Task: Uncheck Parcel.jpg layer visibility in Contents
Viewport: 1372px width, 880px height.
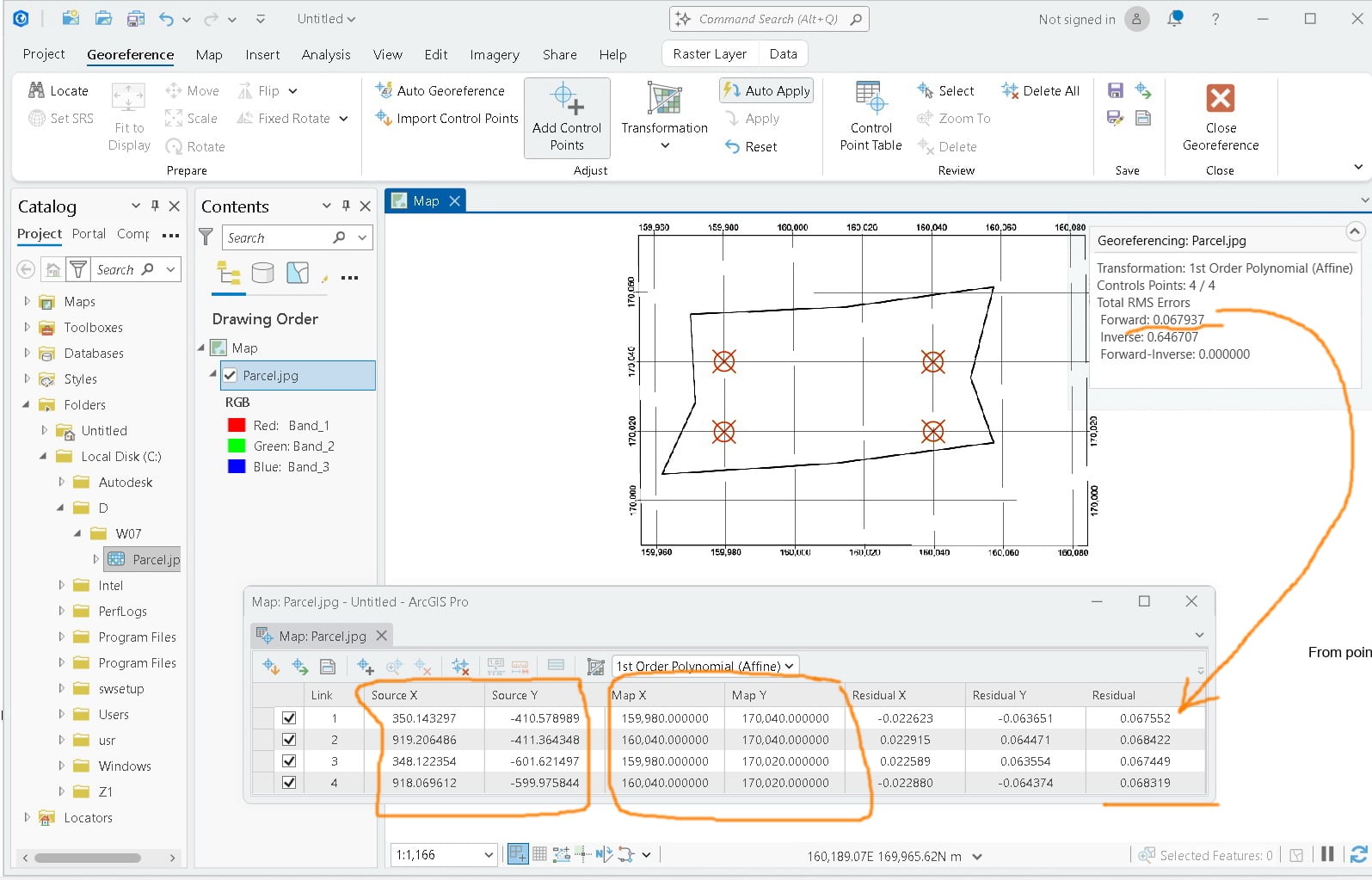Action: tap(230, 375)
